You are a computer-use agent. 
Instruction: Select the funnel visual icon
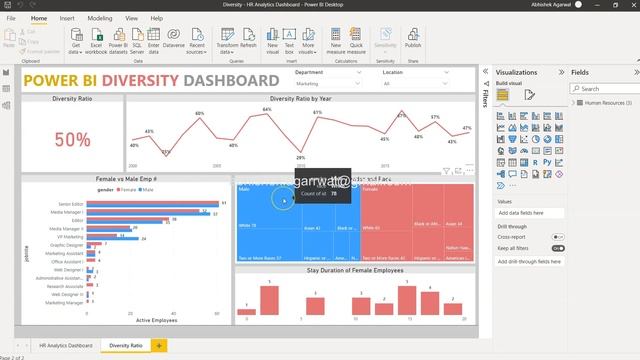click(512, 139)
